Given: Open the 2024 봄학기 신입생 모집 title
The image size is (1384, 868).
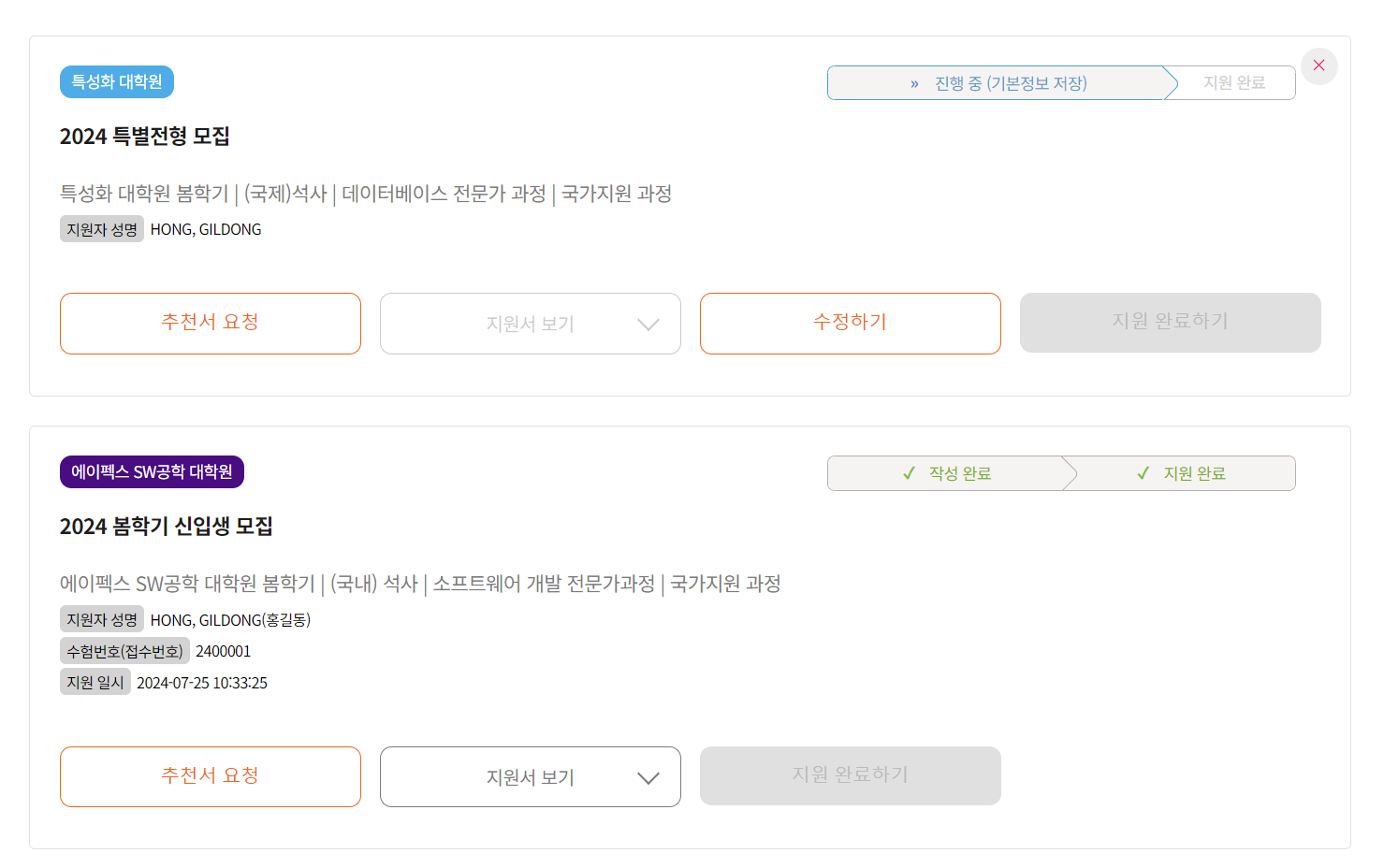Looking at the screenshot, I should (x=167, y=527).
